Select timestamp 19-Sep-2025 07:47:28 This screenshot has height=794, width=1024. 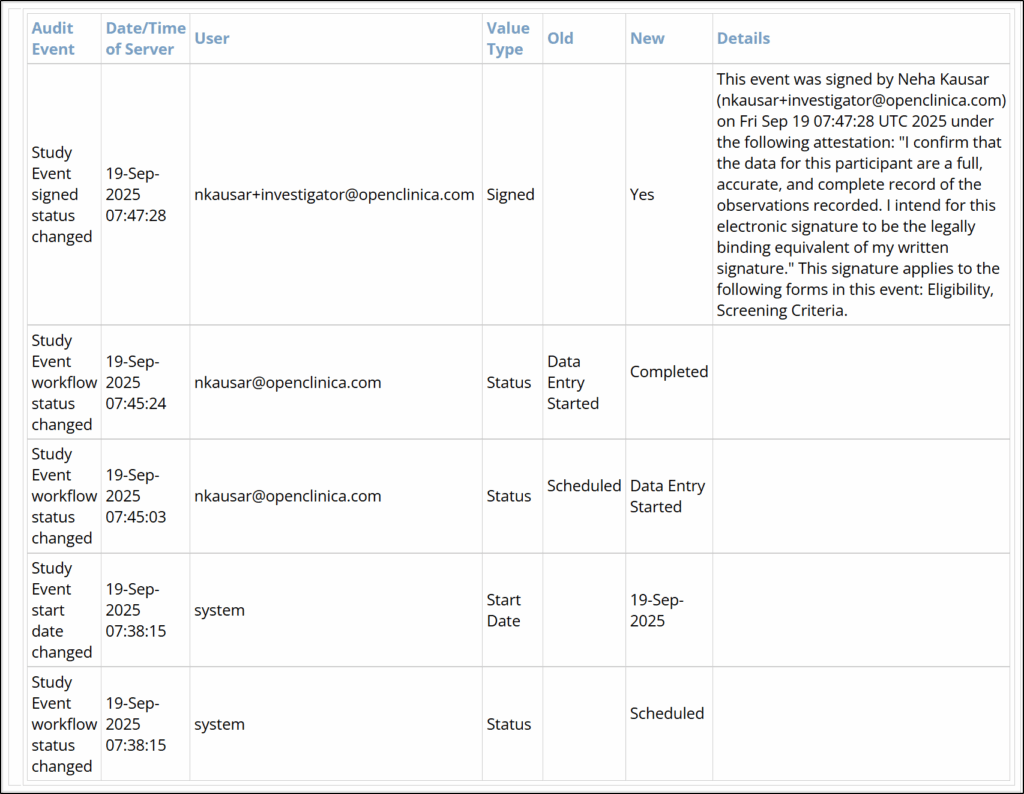click(145, 194)
